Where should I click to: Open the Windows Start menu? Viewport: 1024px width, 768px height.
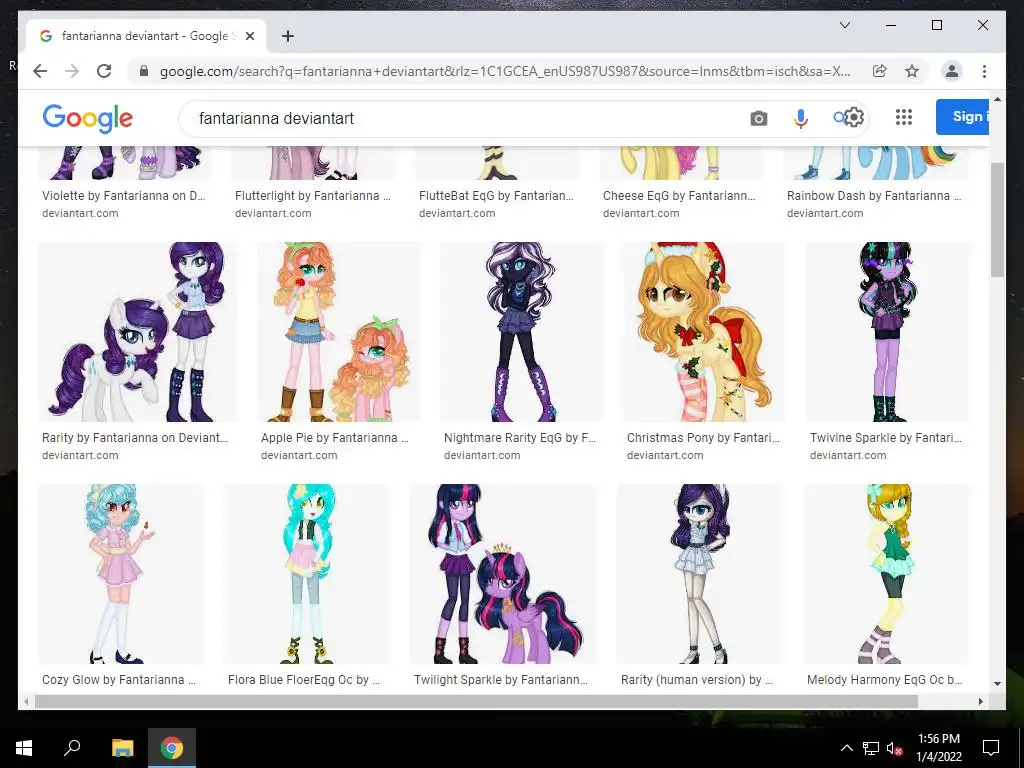point(24,748)
